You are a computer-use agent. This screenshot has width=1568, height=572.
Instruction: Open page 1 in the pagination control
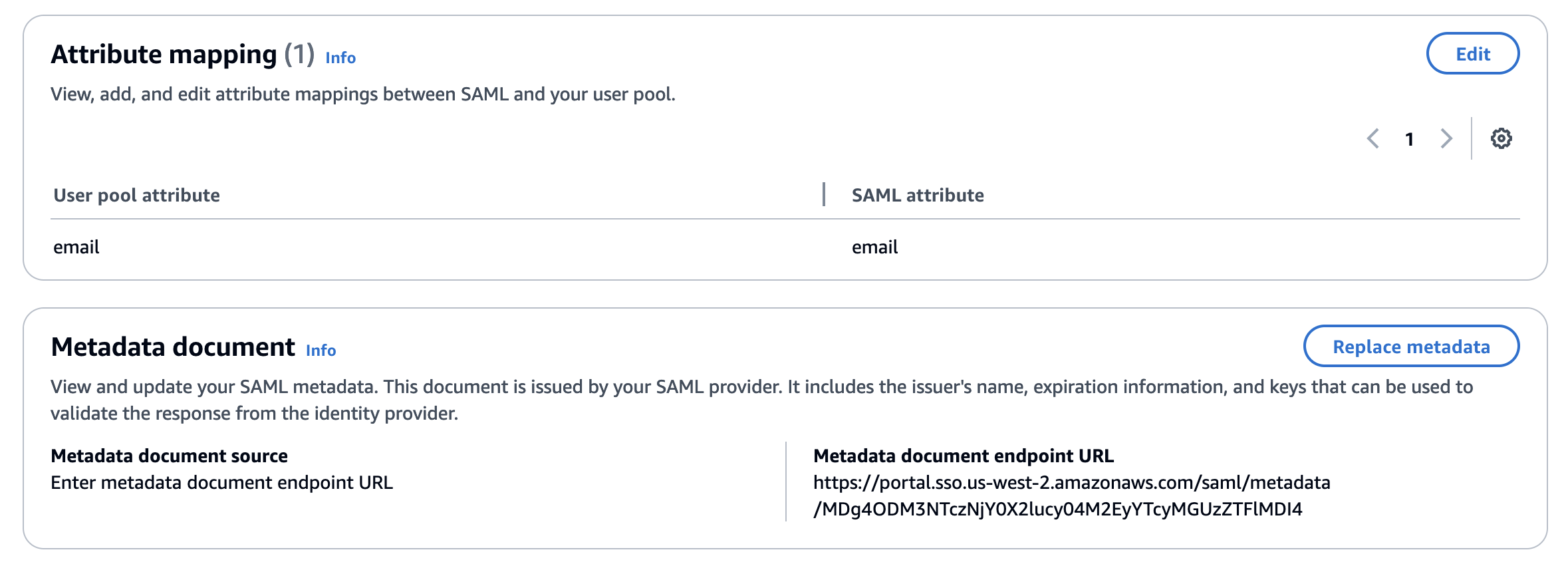pos(1410,139)
